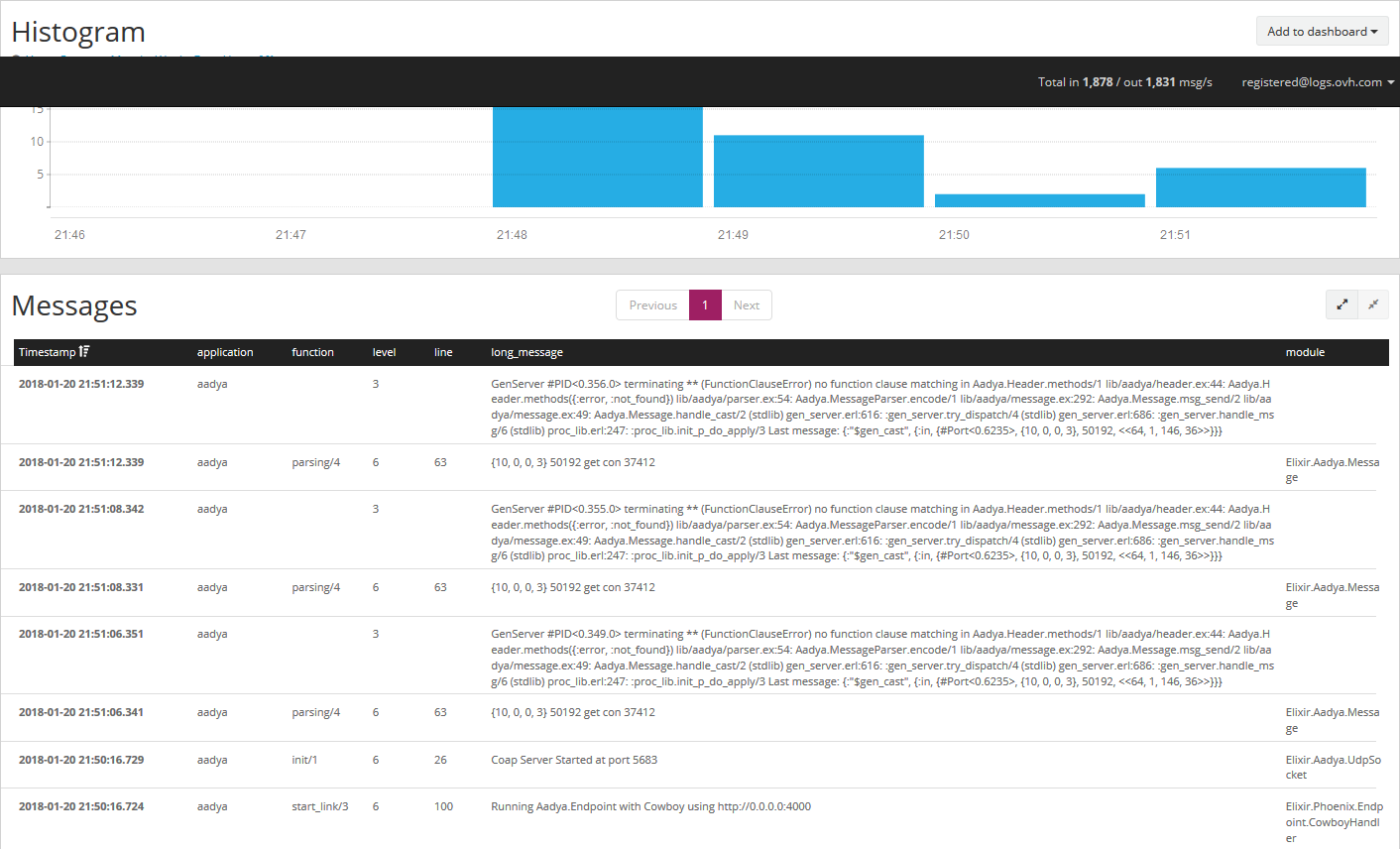
Task: Expand all messages with the expand arrows icon
Action: coord(1342,305)
